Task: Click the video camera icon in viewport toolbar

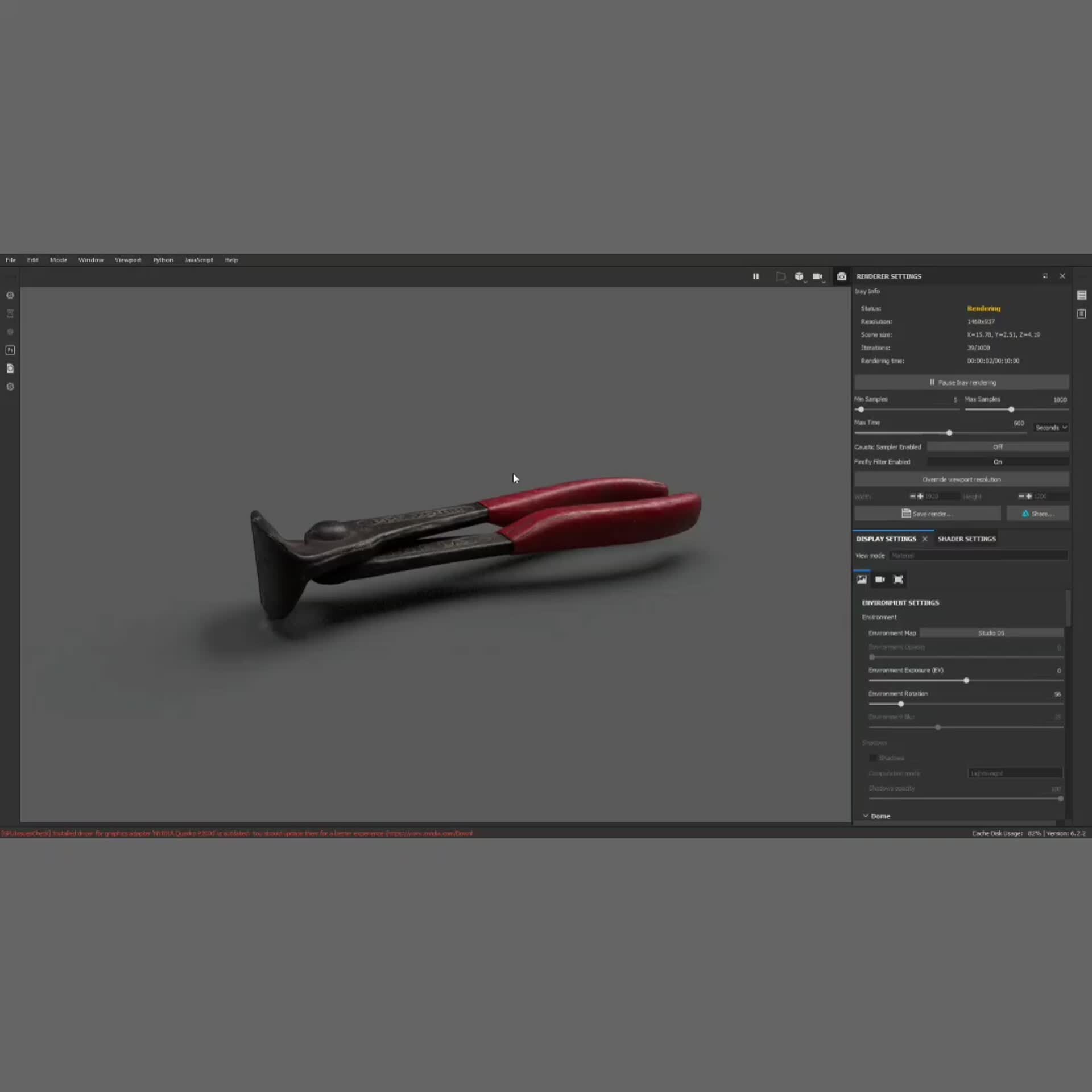Action: (817, 276)
